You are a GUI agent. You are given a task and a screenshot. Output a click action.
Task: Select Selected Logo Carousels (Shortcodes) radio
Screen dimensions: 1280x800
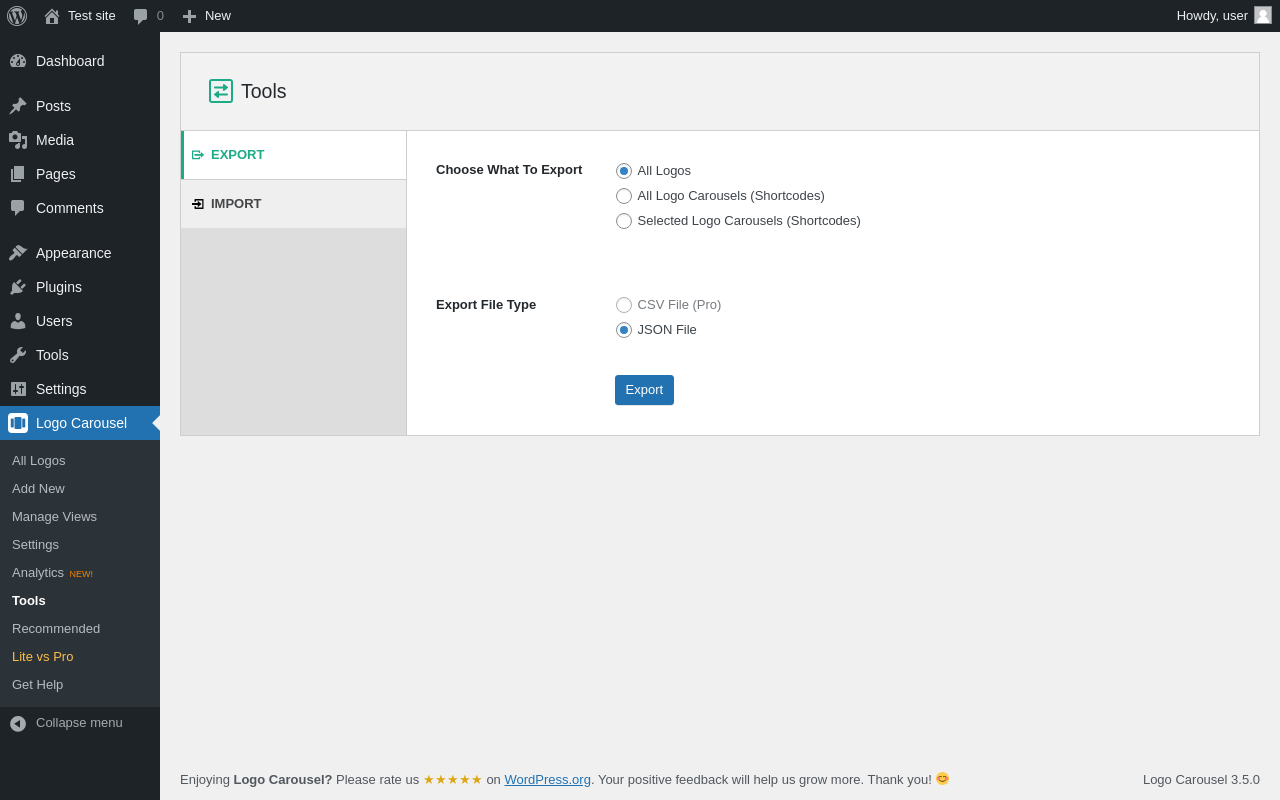(624, 221)
